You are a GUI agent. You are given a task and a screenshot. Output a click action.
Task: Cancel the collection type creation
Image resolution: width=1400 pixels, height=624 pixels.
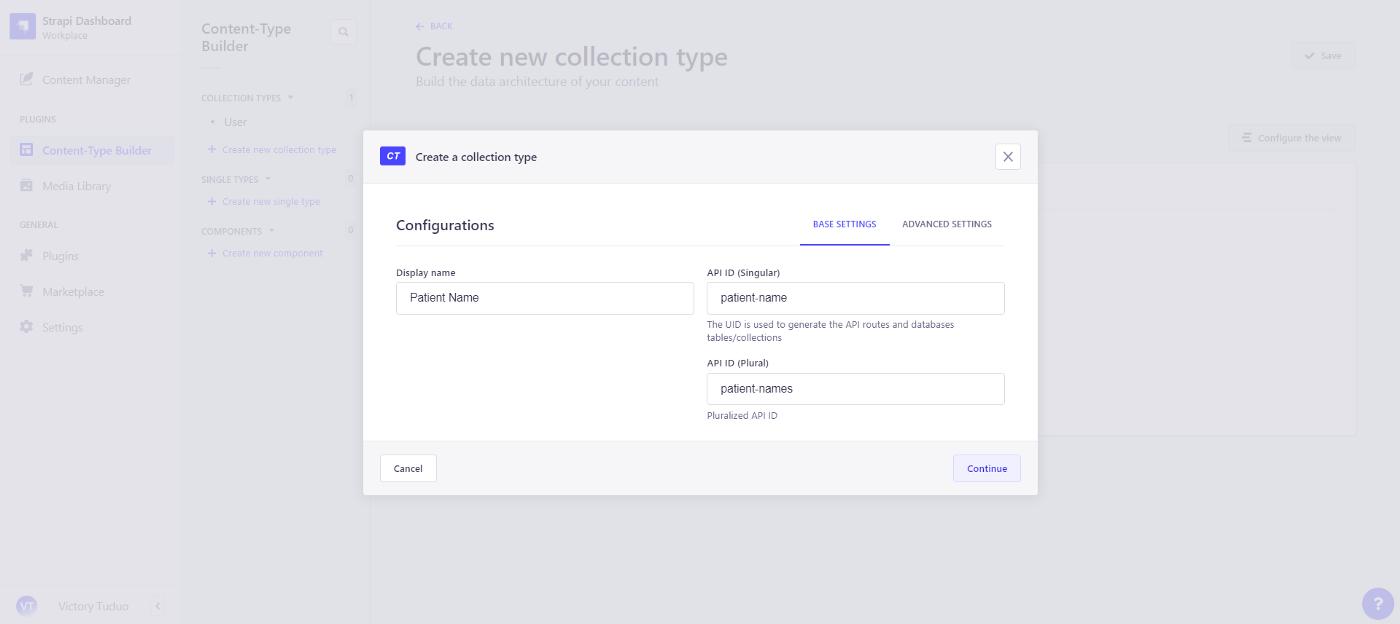click(407, 468)
